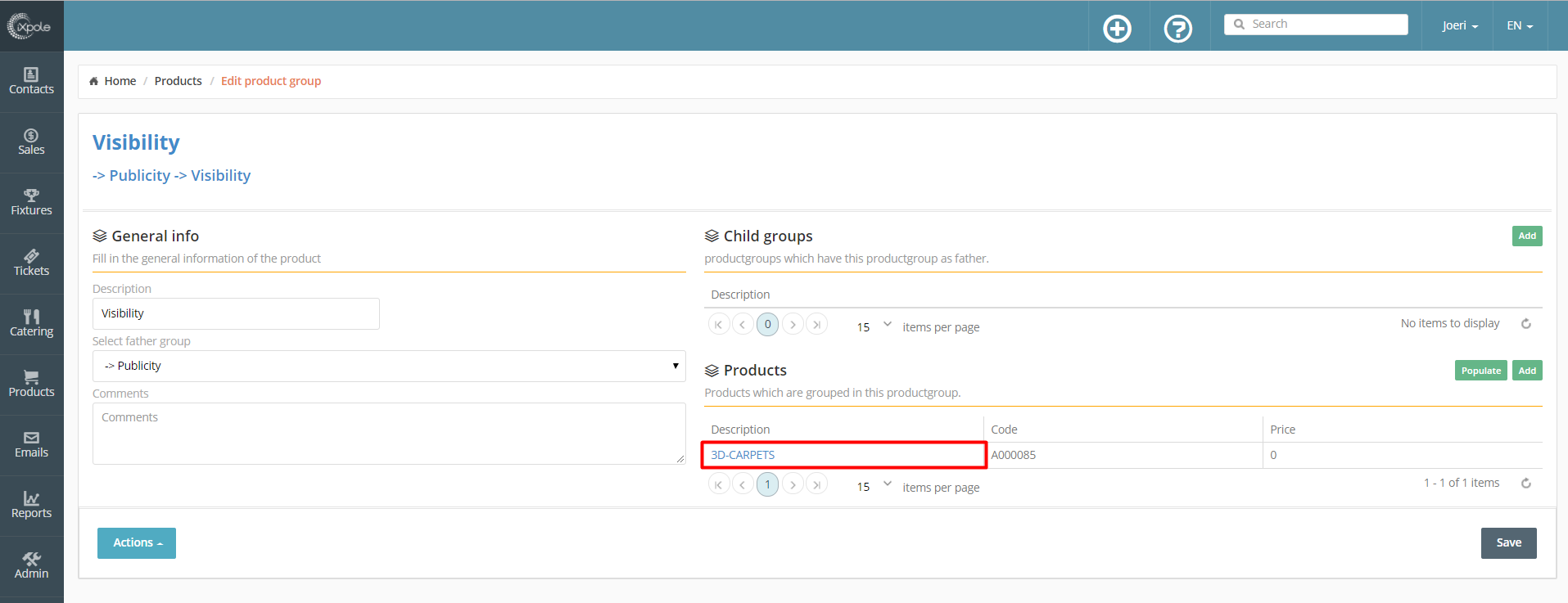The image size is (1568, 603).
Task: Open the Contacts module in sidebar
Action: (x=31, y=82)
